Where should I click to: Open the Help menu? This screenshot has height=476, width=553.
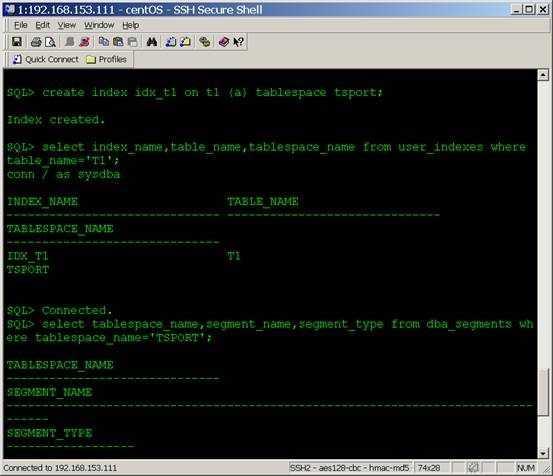(130, 25)
